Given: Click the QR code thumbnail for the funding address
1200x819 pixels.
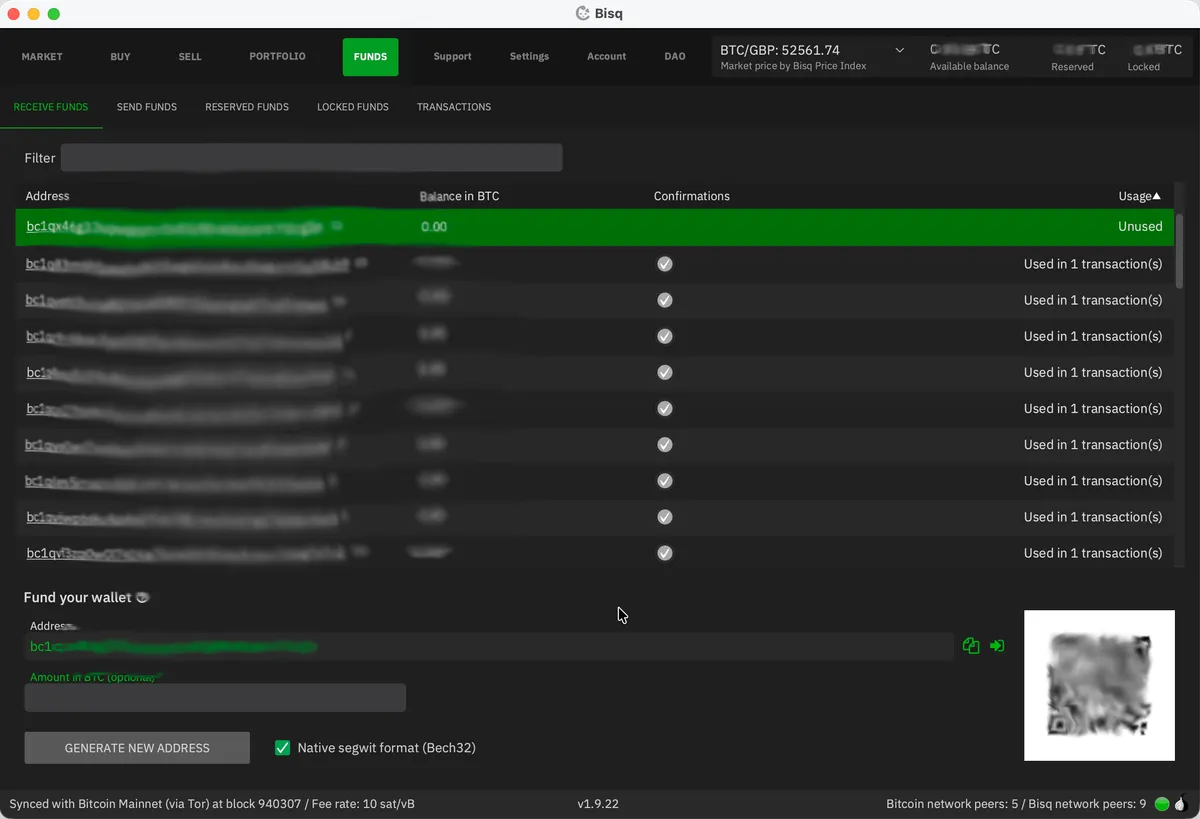Looking at the screenshot, I should (x=1098, y=685).
